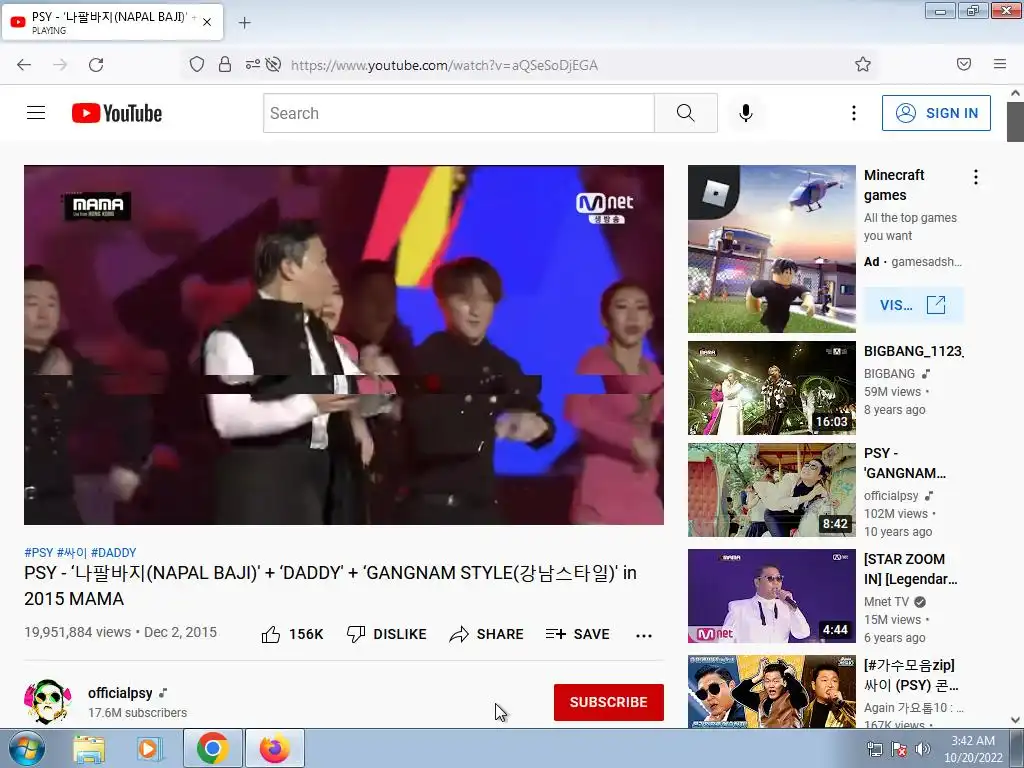Open the #DADDY hashtag link
1024x768 pixels.
[114, 552]
